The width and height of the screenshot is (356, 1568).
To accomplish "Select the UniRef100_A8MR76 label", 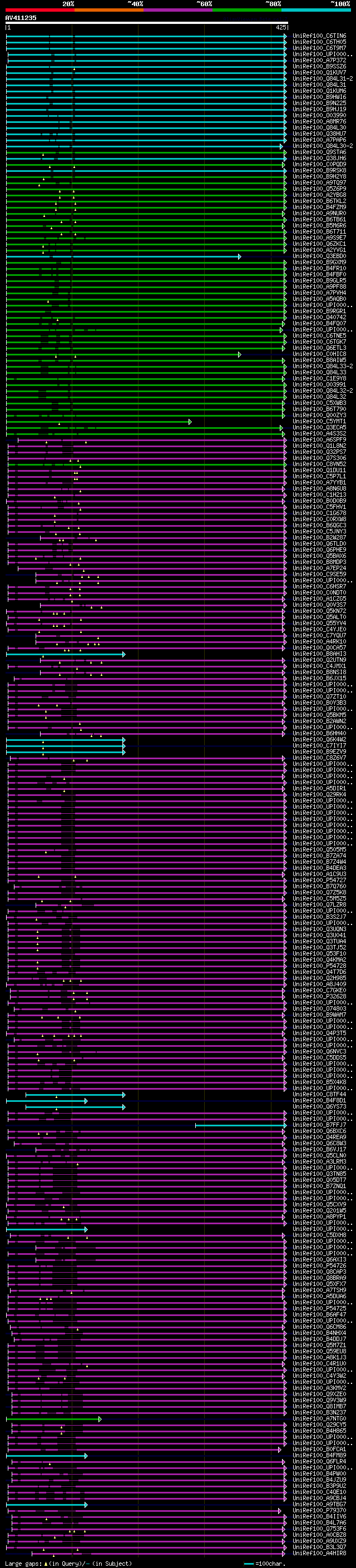I will pos(319,121).
